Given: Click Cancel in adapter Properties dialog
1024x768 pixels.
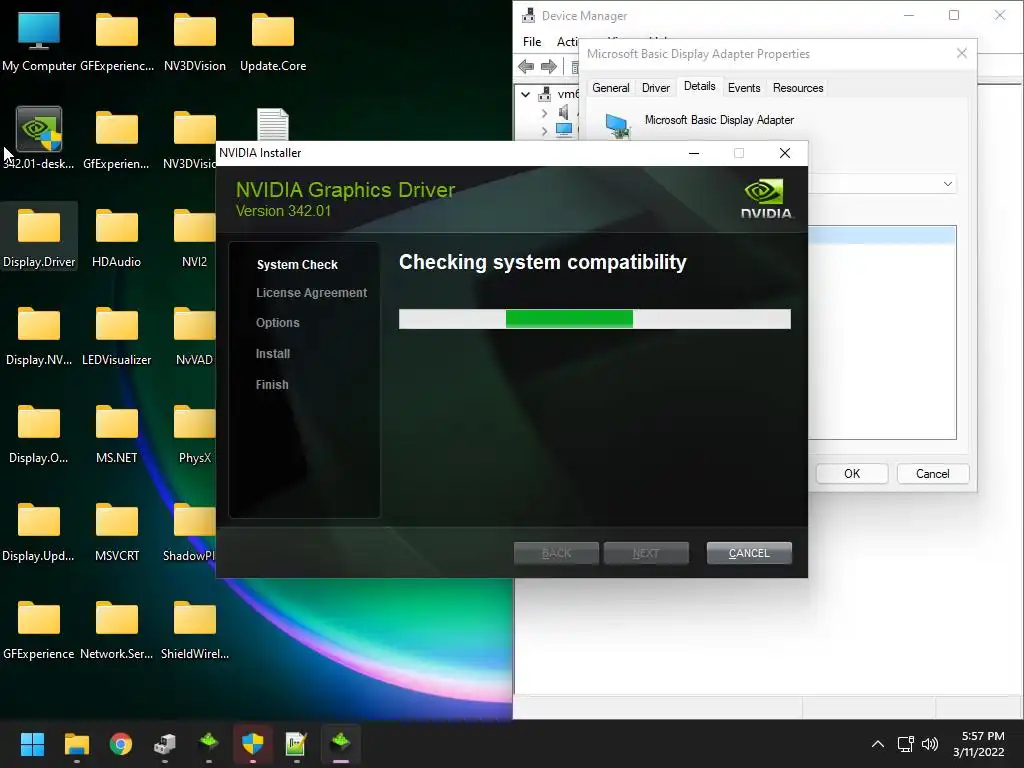Looking at the screenshot, I should (x=933, y=473).
